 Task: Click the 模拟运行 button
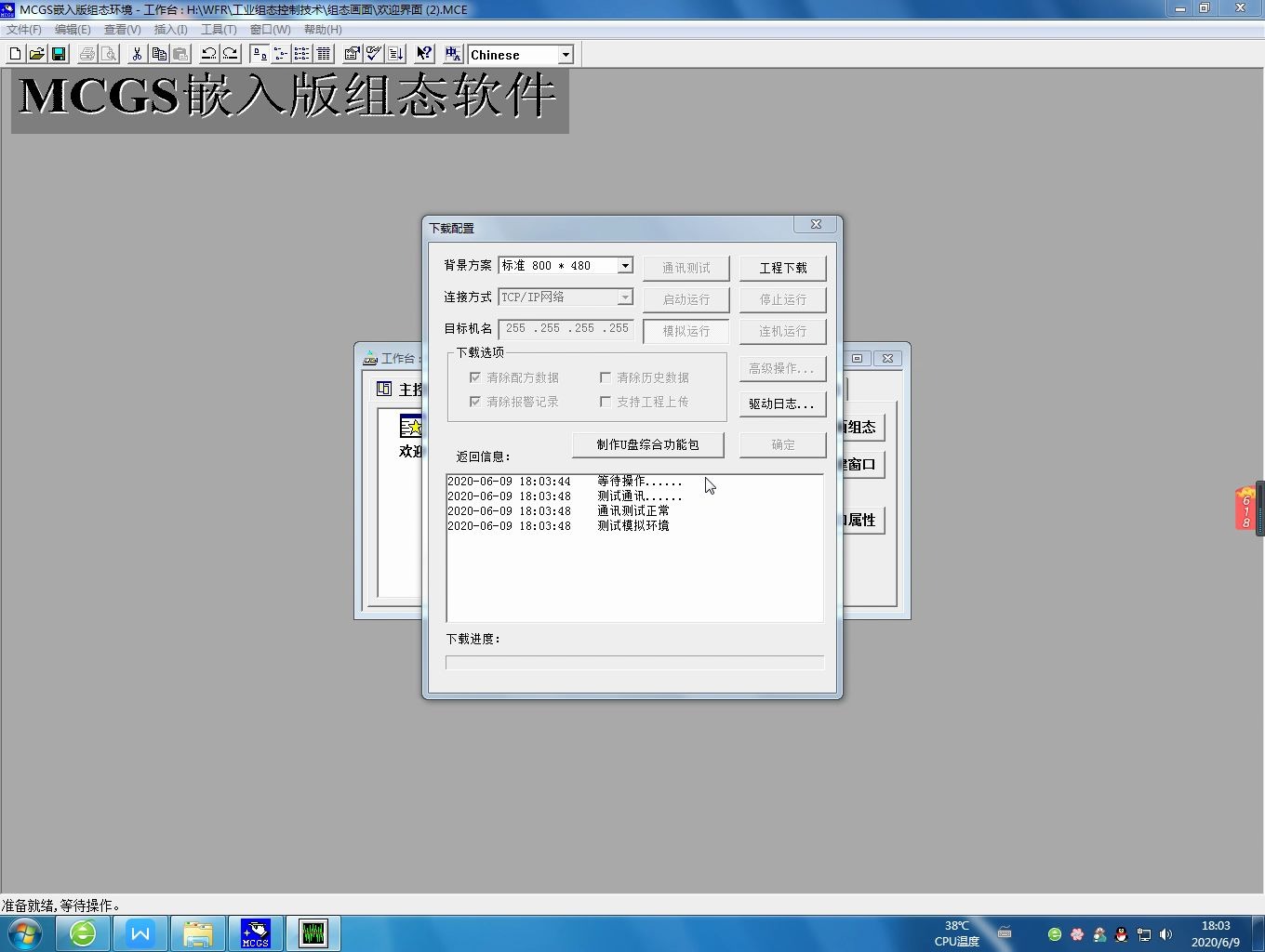686,331
